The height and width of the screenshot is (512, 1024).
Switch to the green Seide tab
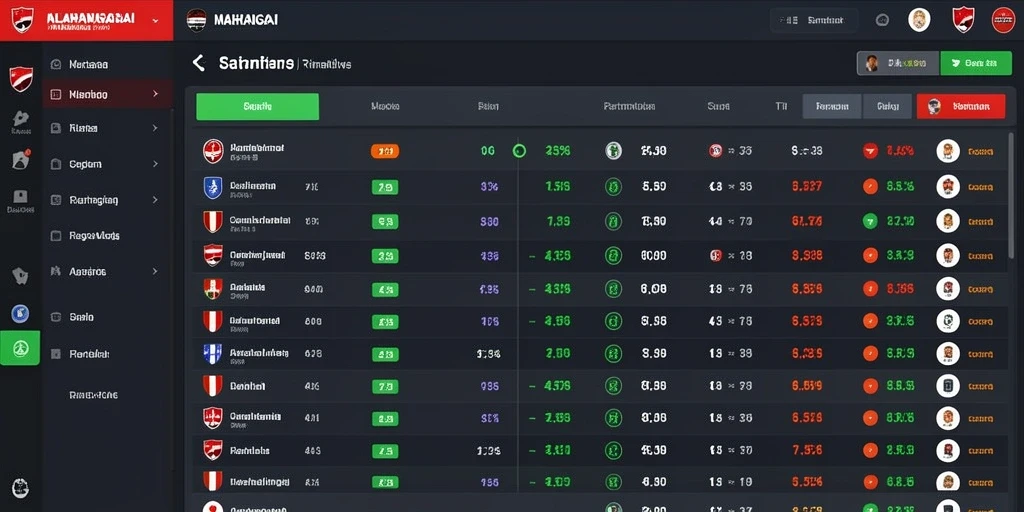(x=257, y=106)
